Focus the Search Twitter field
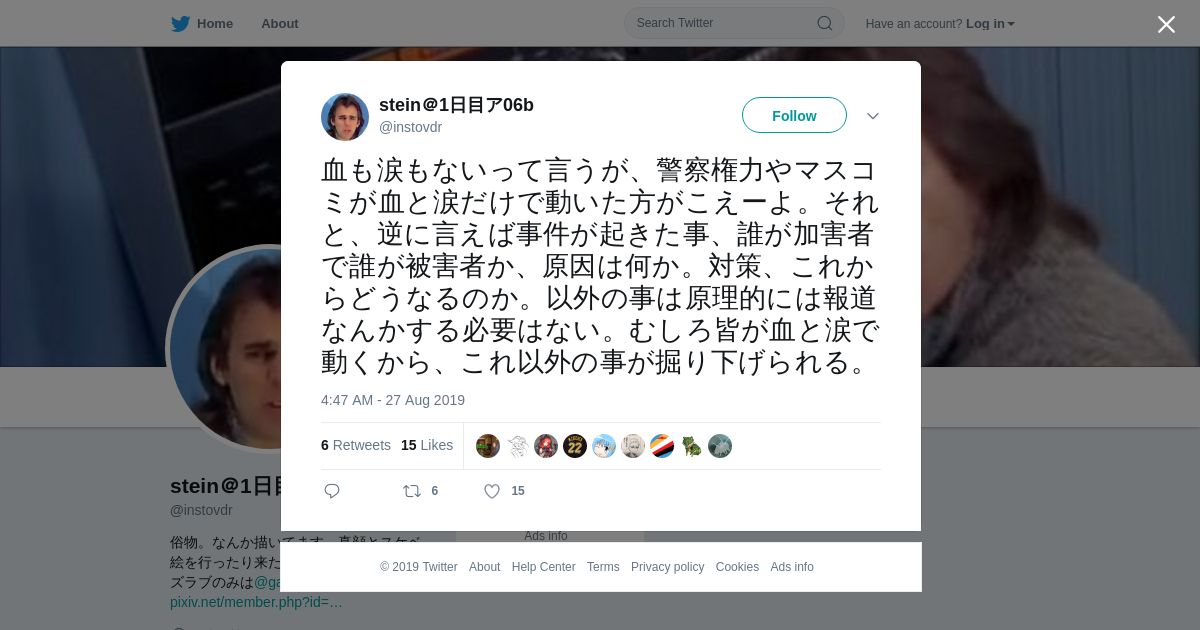 (x=734, y=23)
